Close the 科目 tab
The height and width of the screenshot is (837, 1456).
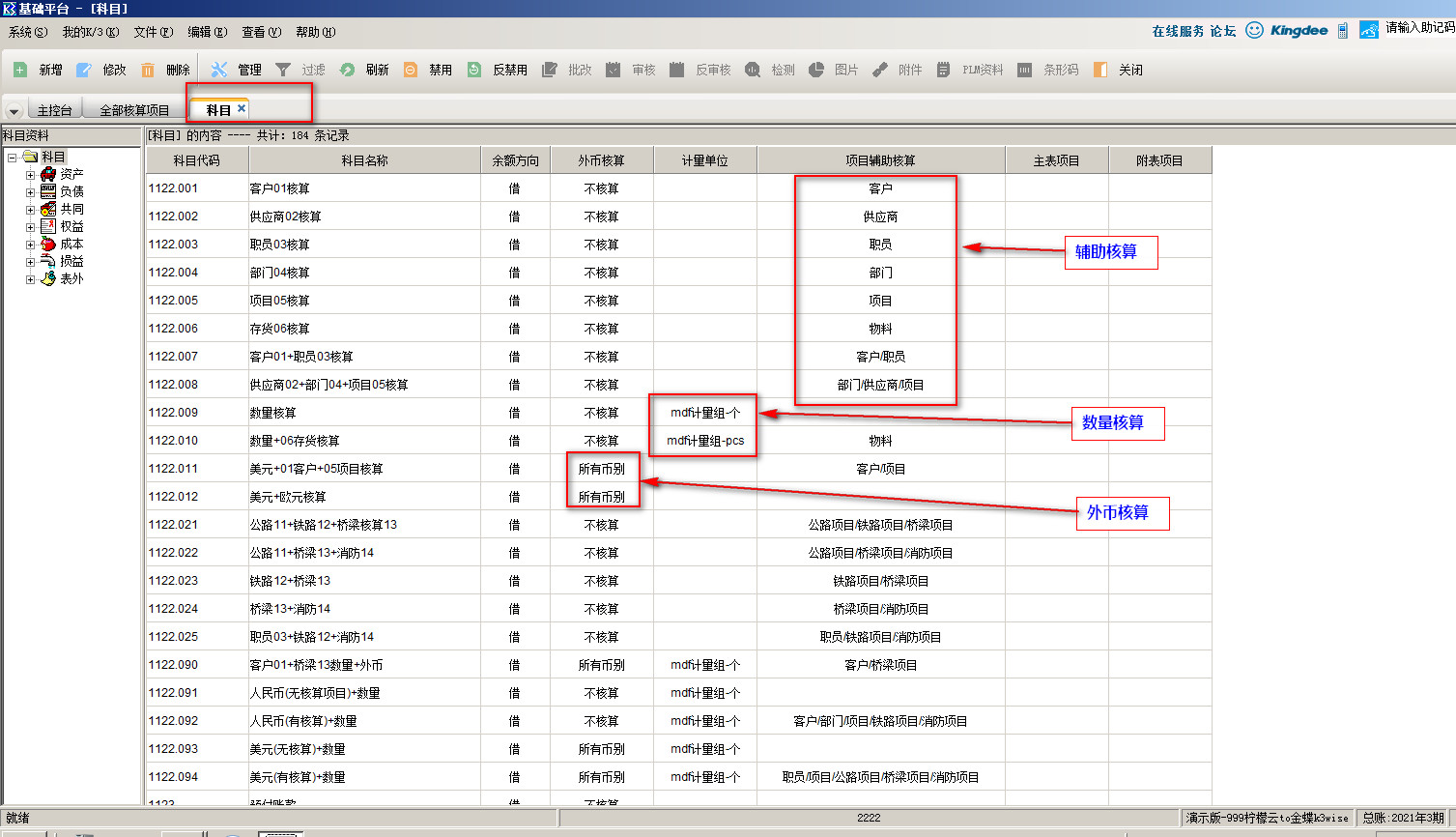242,108
